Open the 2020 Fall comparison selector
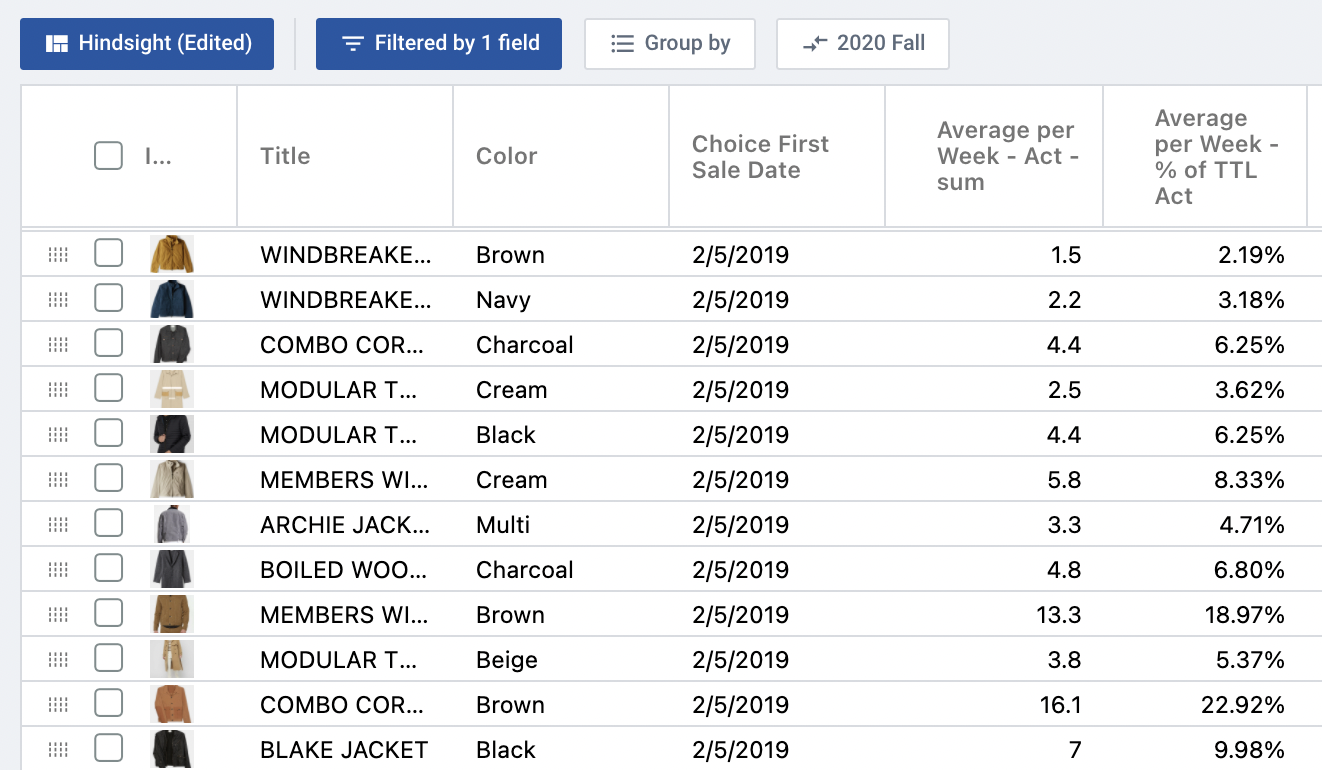The height and width of the screenshot is (770, 1322). click(863, 44)
